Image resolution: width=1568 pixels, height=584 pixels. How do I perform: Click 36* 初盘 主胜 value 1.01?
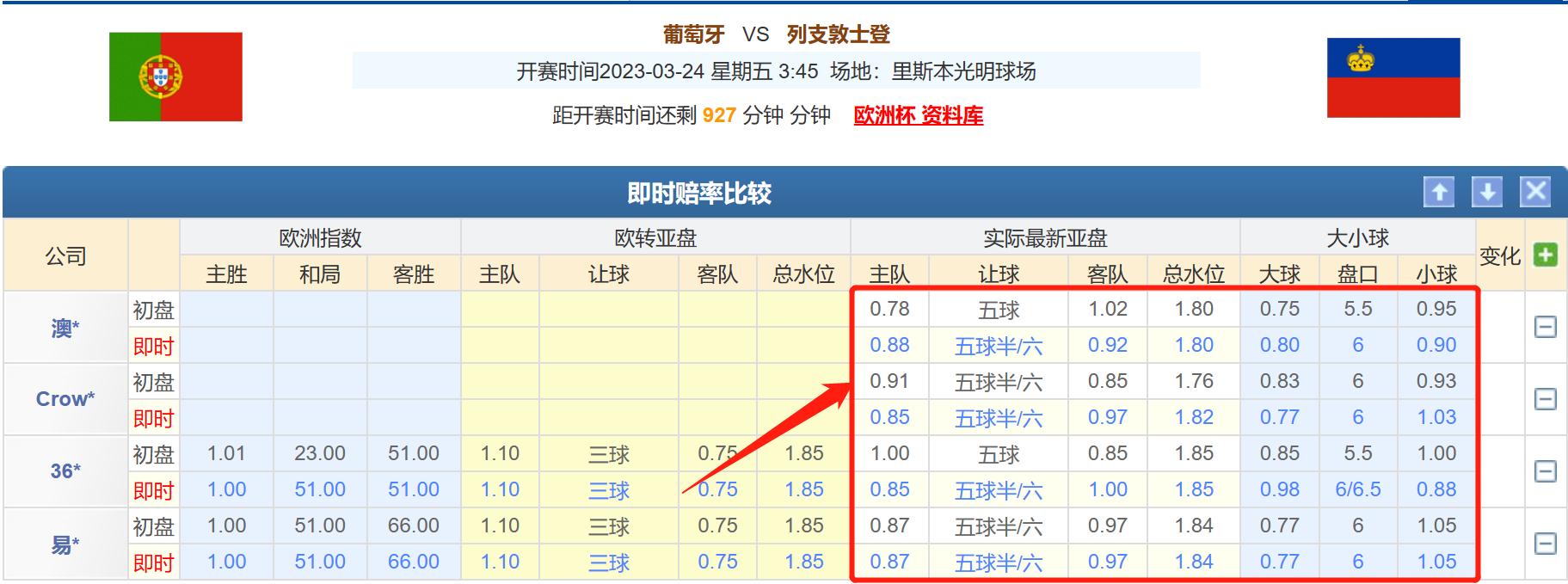226,453
